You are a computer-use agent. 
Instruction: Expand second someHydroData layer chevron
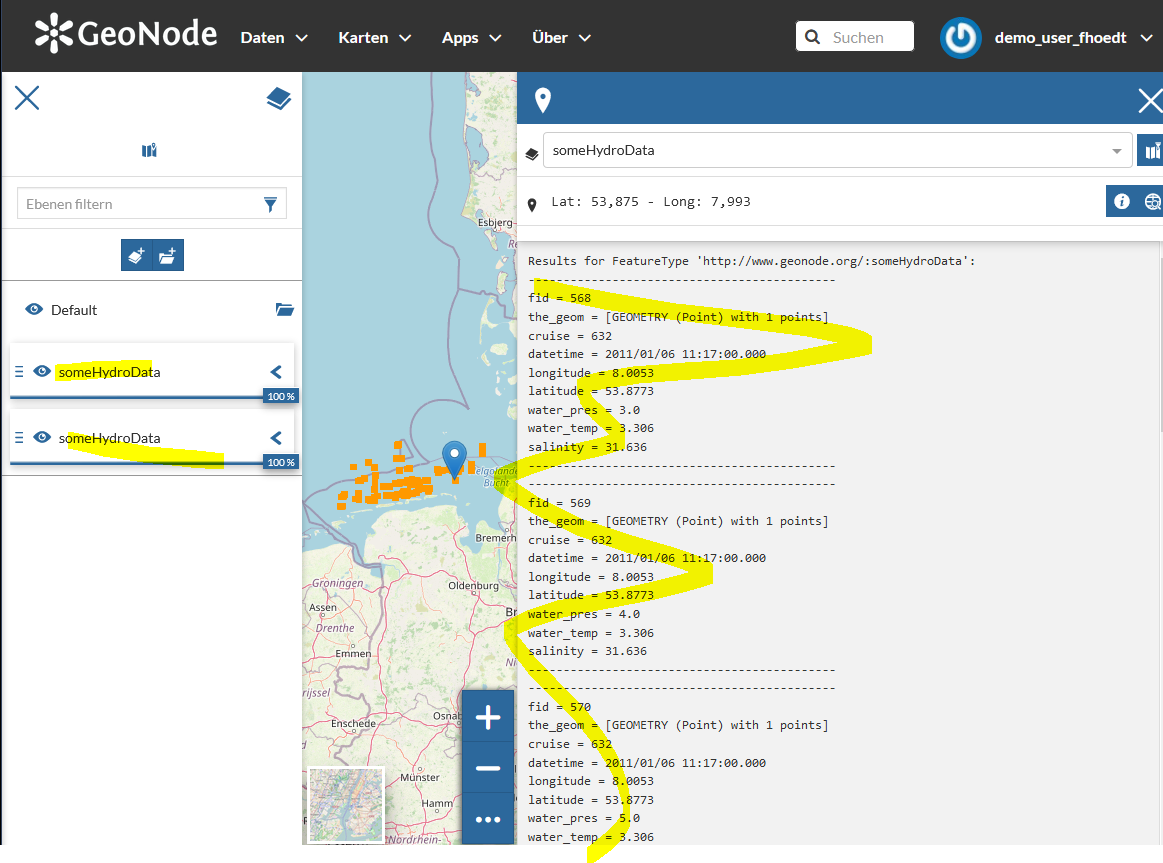coord(276,438)
